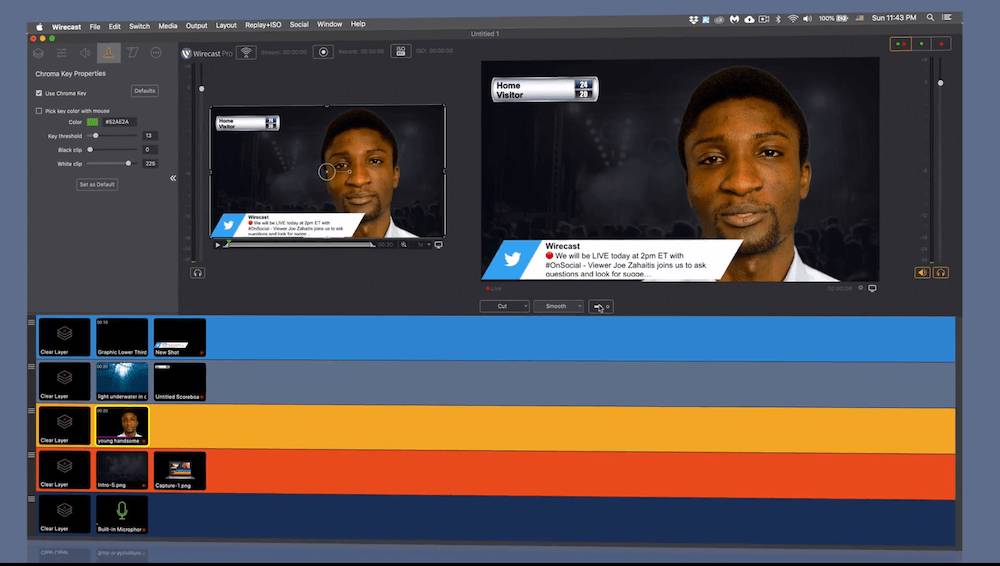Click Set as Default button
Screen dimensions: 1000x566
pos(97,184)
